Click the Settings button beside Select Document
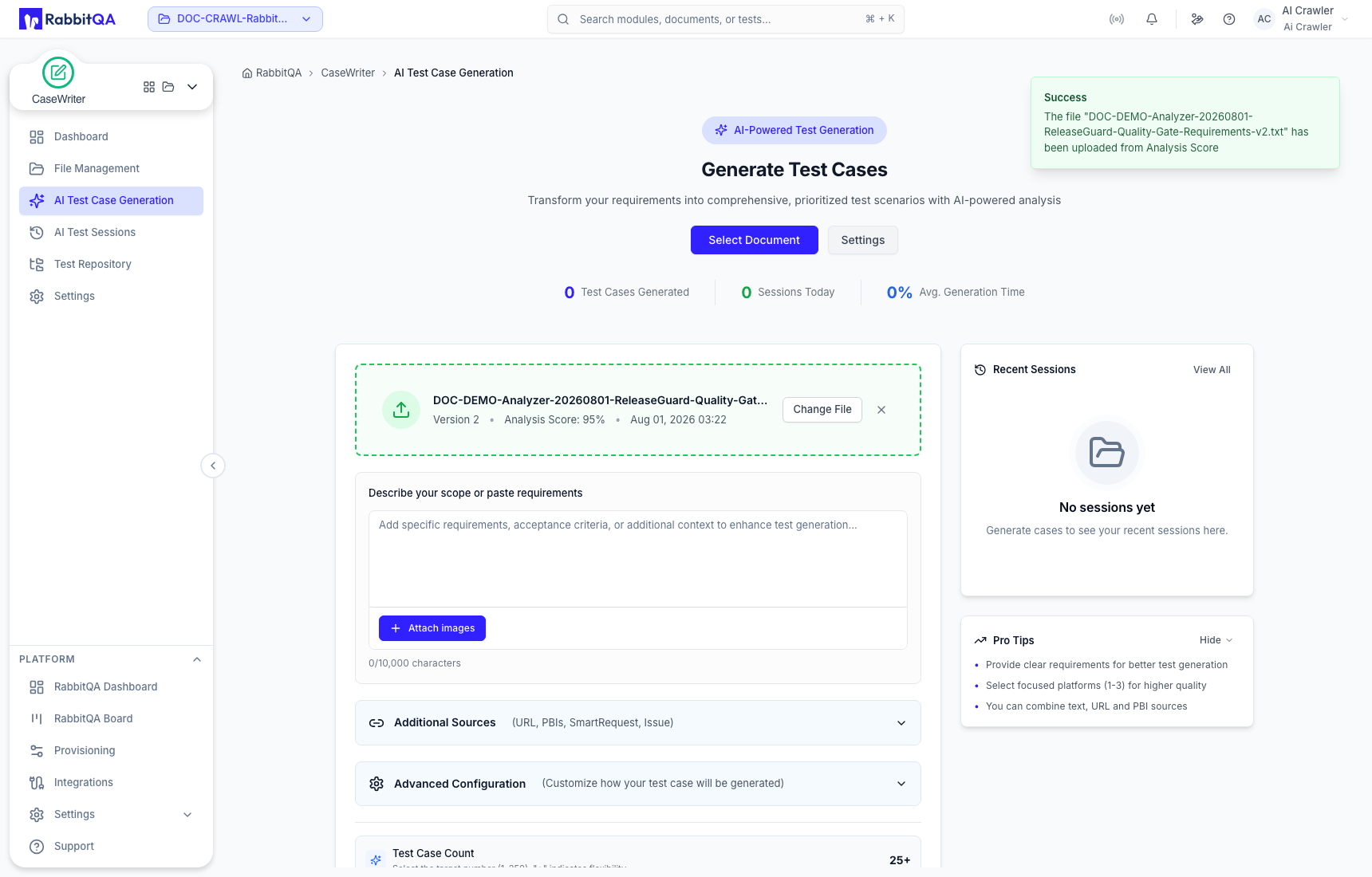 click(x=863, y=240)
